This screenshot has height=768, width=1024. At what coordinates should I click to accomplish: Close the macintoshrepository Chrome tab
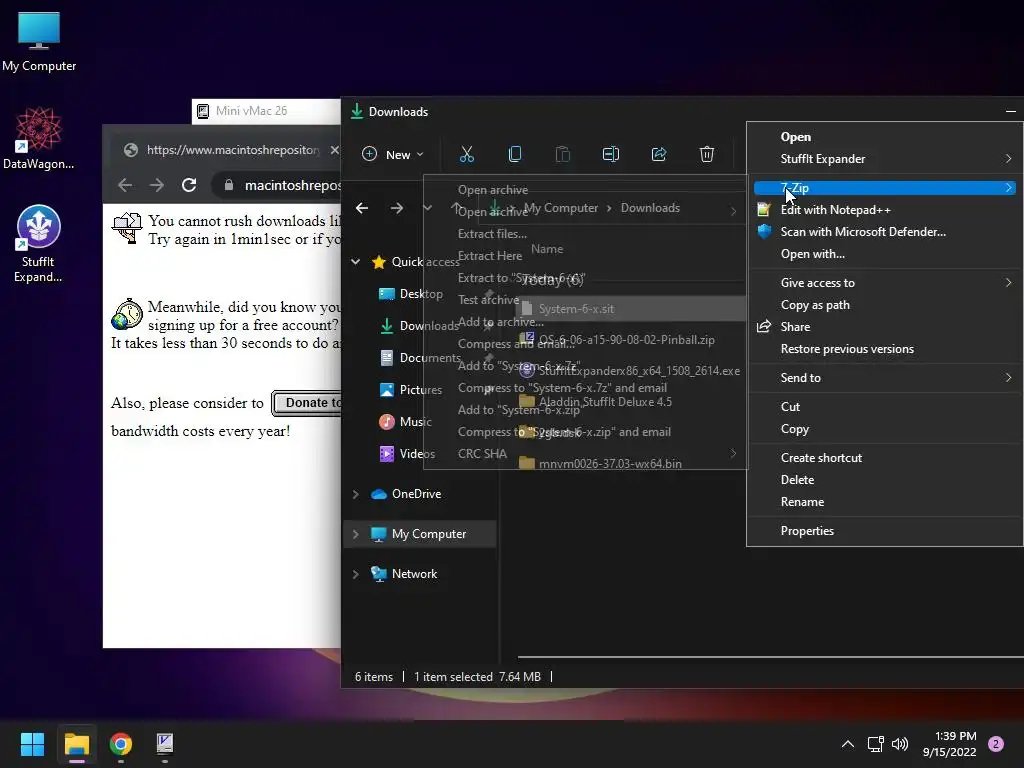pos(334,150)
